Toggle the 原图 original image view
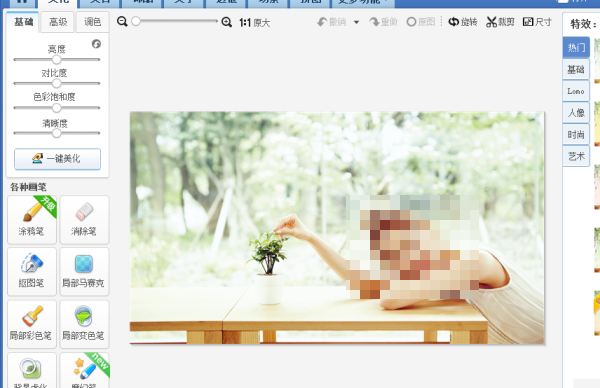 [421, 22]
